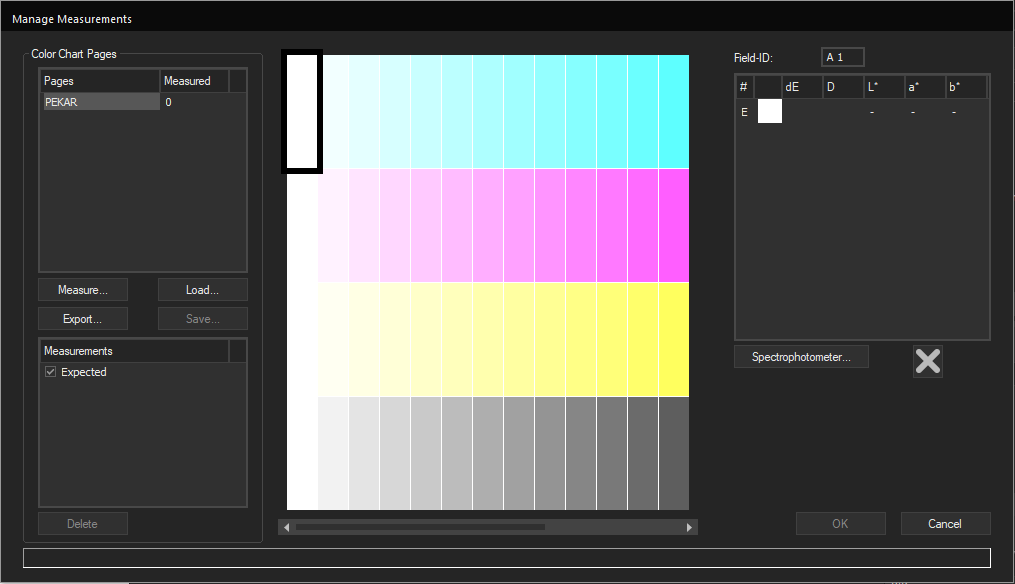Toggle the Expected measurement checkbox
This screenshot has width=1015, height=584.
point(50,372)
